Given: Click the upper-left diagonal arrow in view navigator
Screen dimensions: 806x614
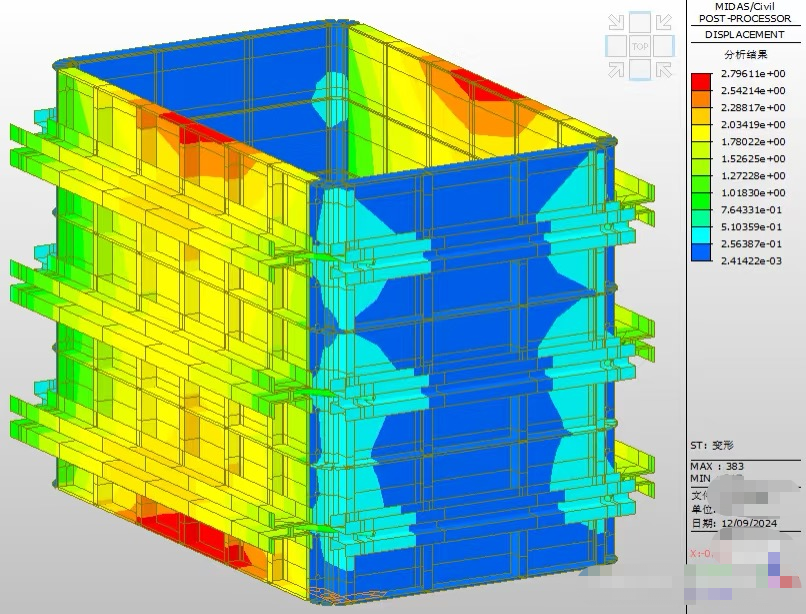Looking at the screenshot, I should click(x=616, y=22).
